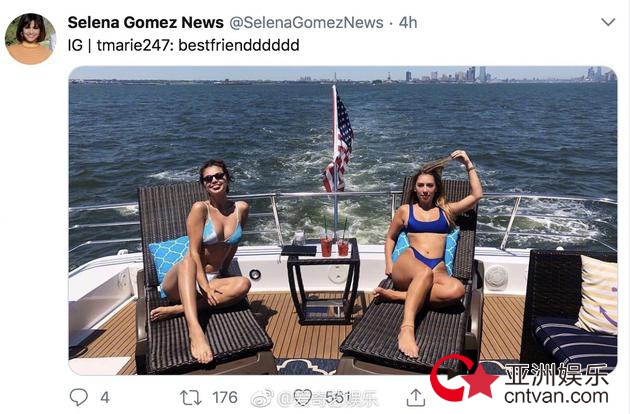Open the Selena Gomez News display name
630x414 pixels.
(x=145, y=23)
